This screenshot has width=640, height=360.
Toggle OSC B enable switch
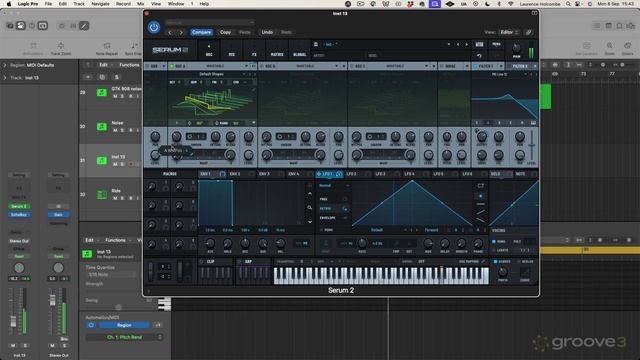(262, 66)
